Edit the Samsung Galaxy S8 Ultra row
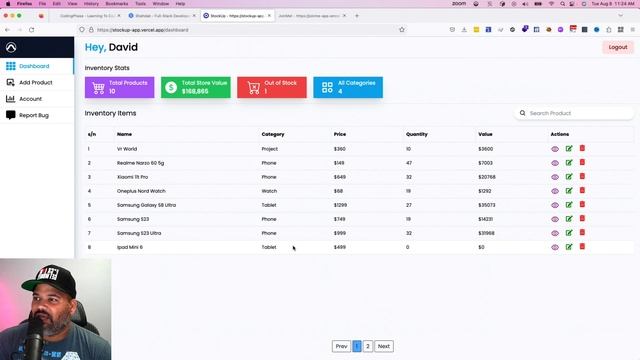This screenshot has height=360, width=640. (x=569, y=205)
